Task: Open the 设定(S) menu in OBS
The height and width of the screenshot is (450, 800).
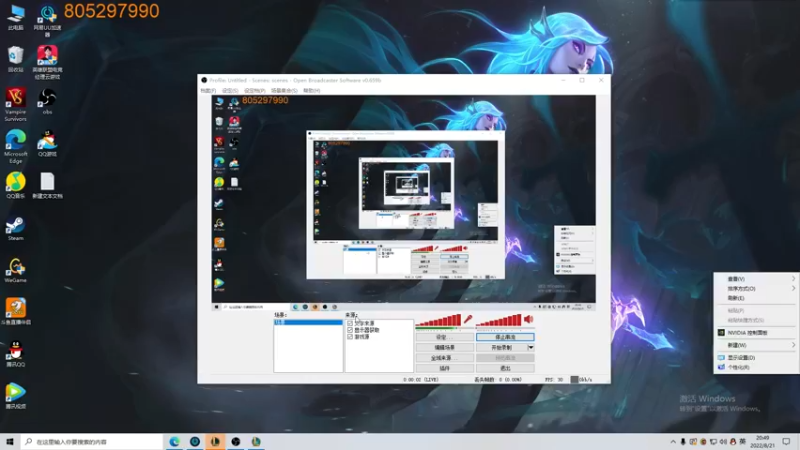Action: (x=230, y=90)
